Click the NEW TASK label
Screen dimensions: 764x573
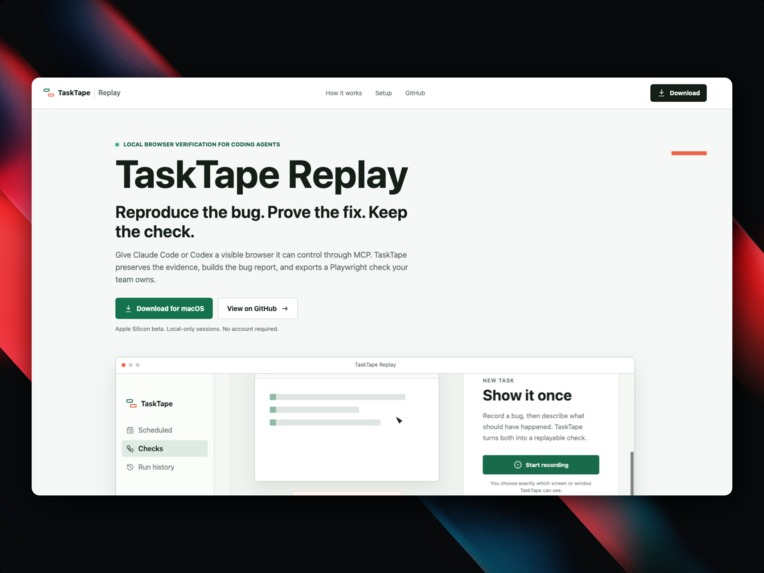click(x=498, y=381)
